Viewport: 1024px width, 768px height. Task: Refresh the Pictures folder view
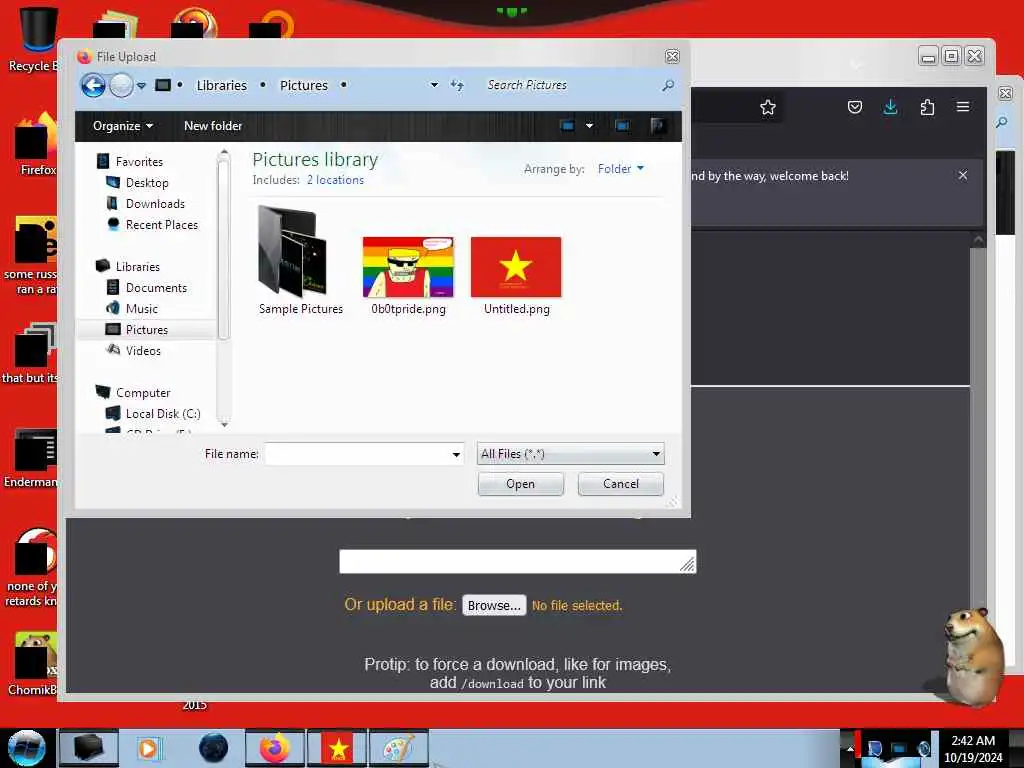457,86
